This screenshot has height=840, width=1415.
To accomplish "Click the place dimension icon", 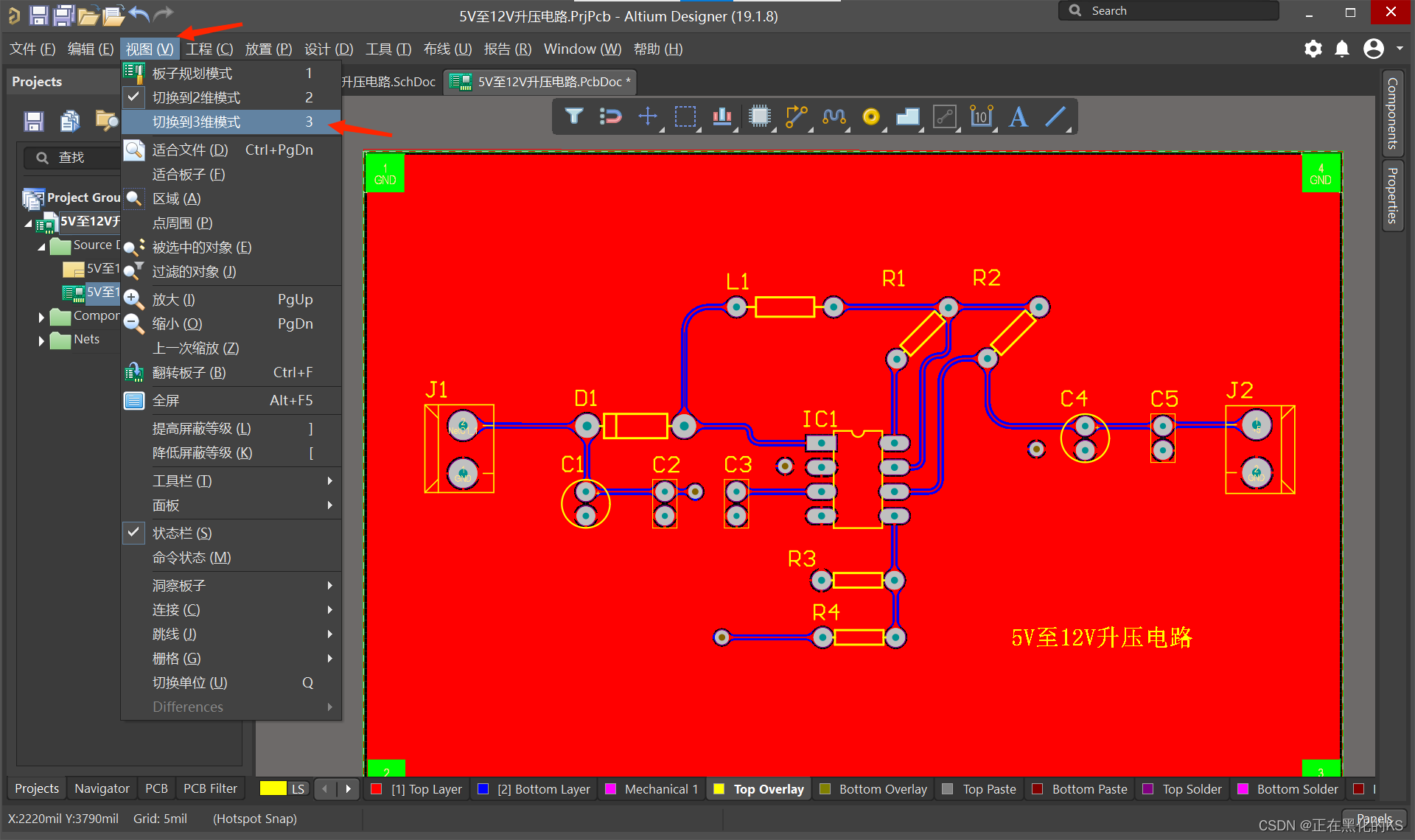I will (981, 116).
